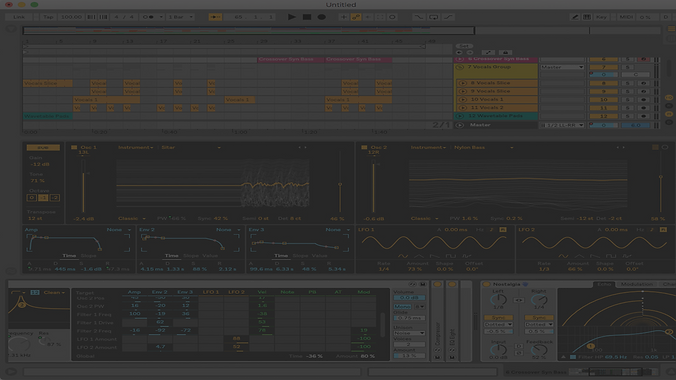
Task: Click the Previous Locator arrow
Action: pyautogui.click(x=459, y=52)
